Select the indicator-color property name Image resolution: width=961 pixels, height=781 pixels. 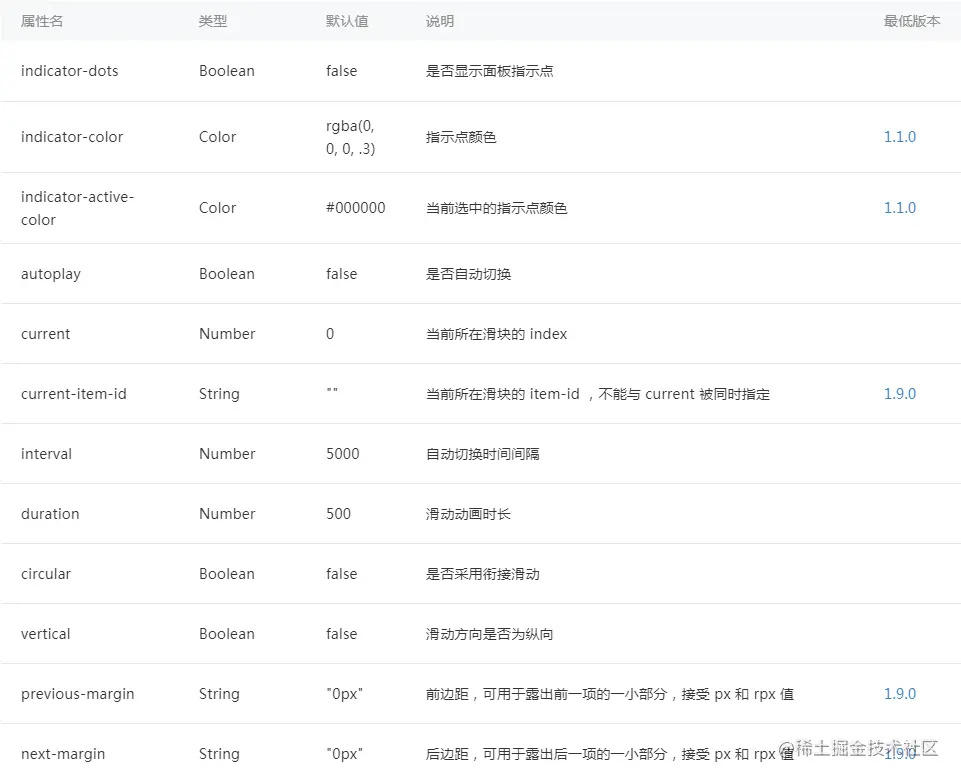[72, 137]
